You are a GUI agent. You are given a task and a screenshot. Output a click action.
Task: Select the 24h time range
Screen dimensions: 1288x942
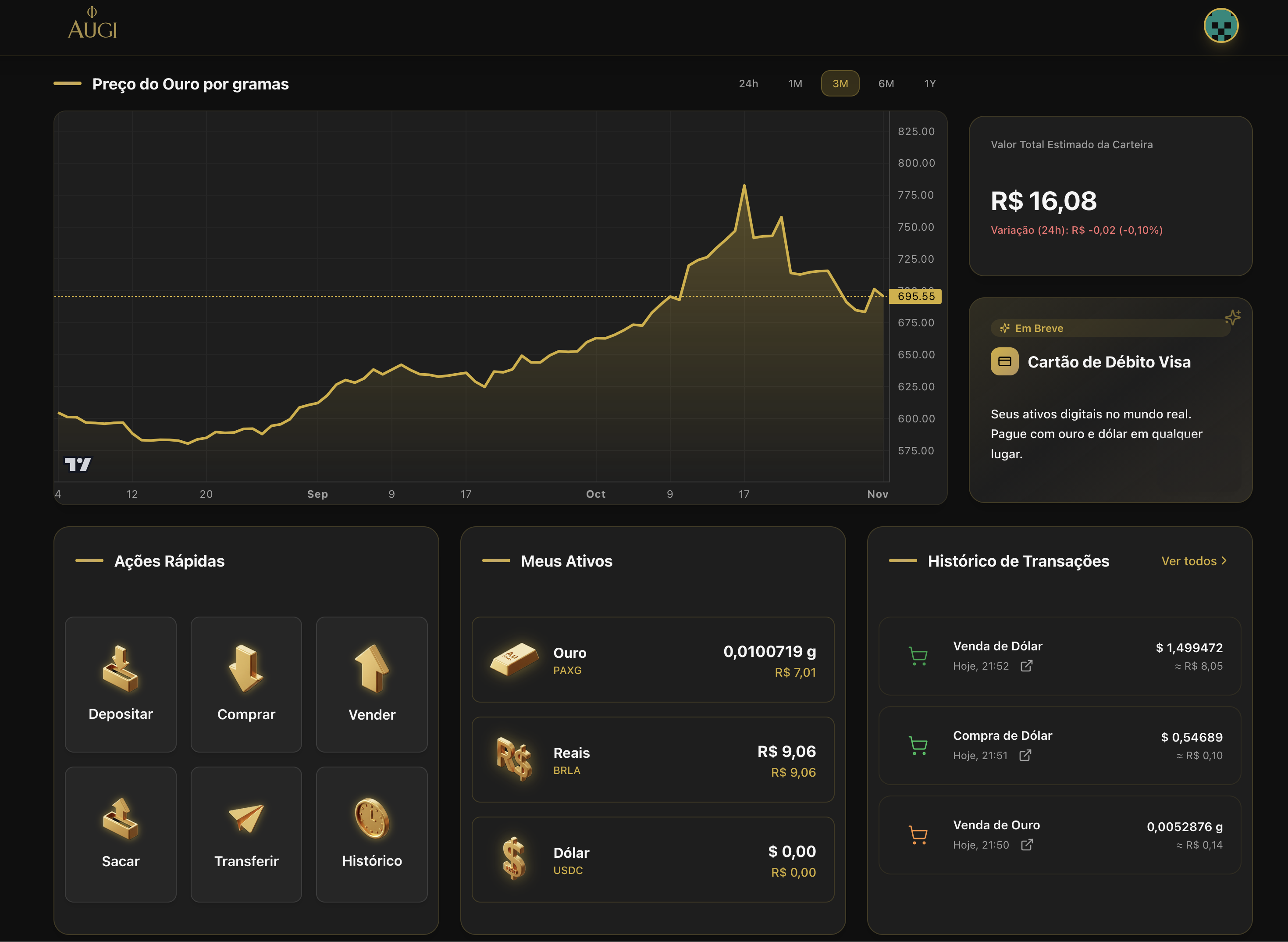[x=748, y=83]
